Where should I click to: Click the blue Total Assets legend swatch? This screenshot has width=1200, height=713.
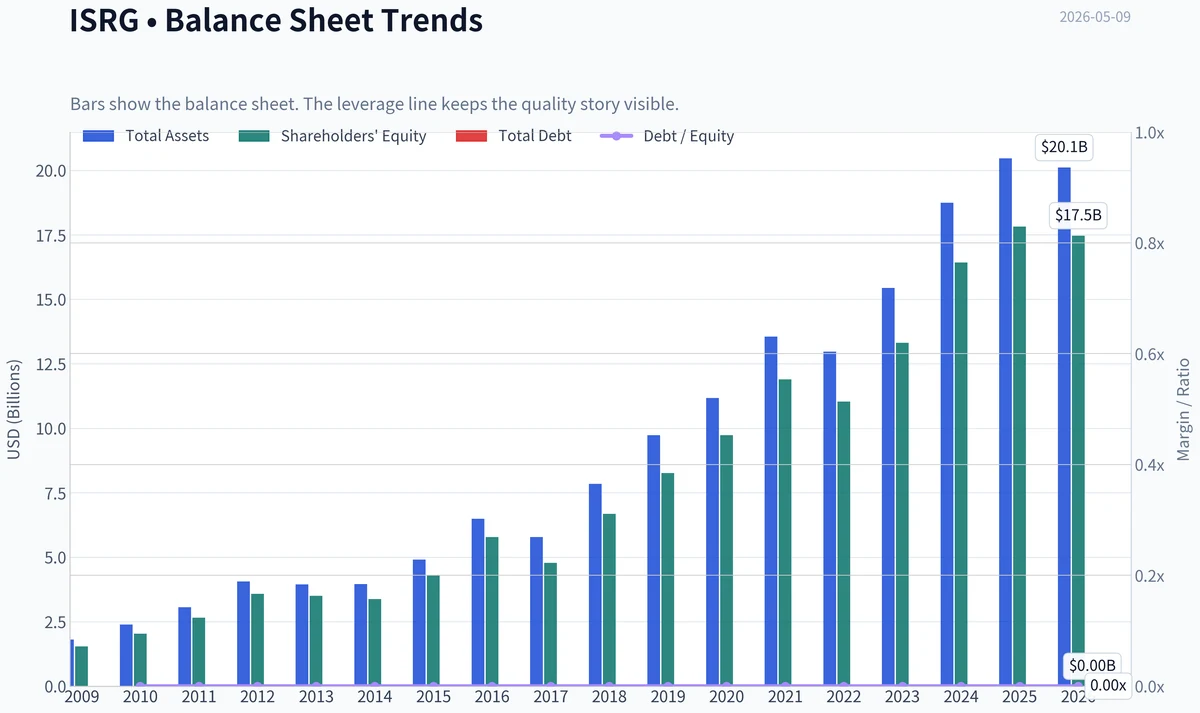tap(99, 136)
